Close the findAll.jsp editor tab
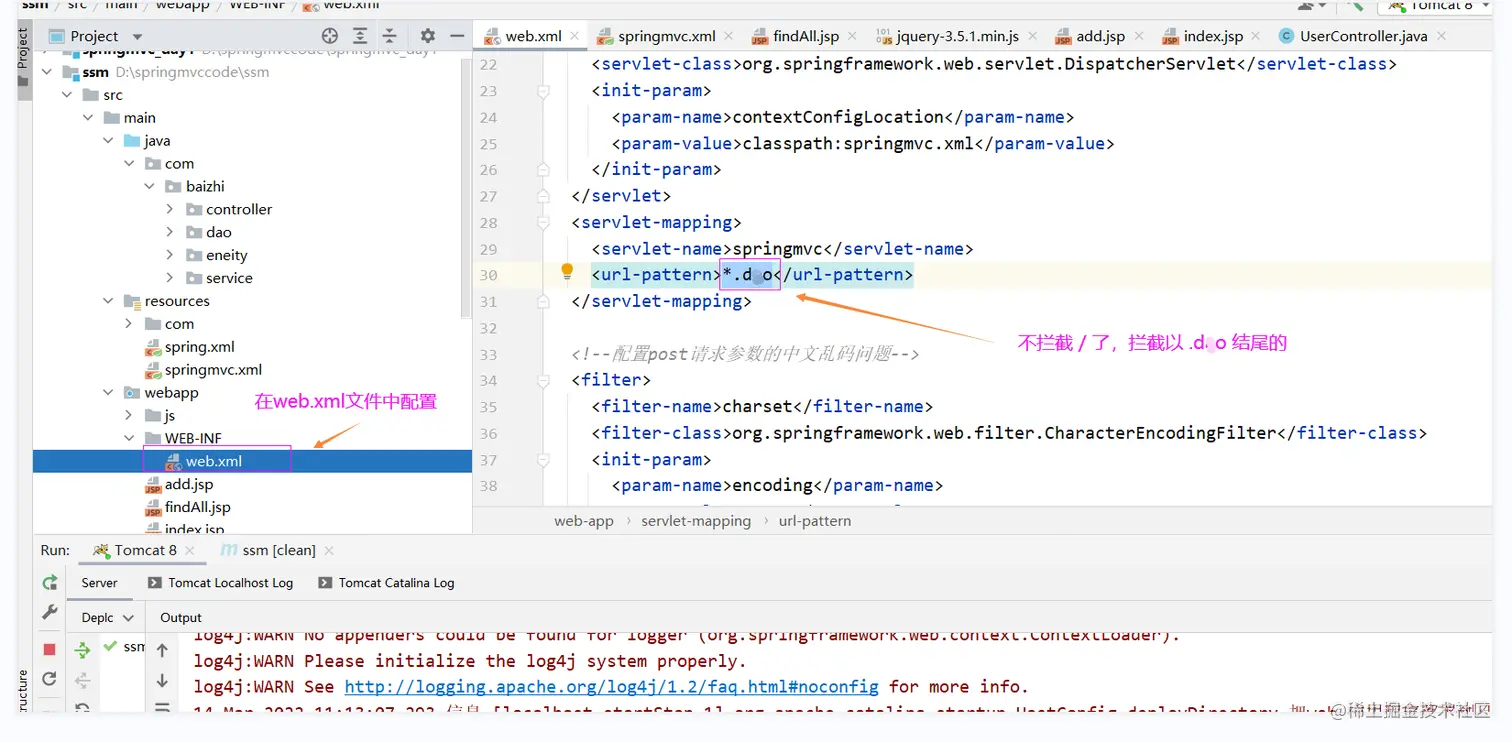Screen dimensions: 1512x742 point(852,36)
